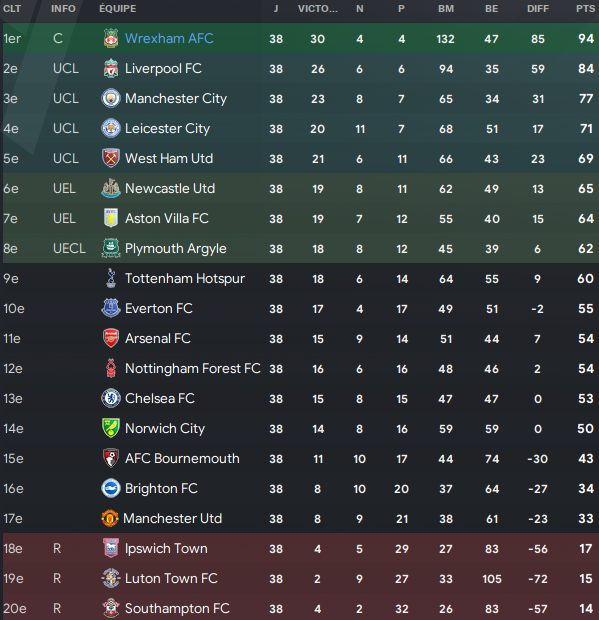This screenshot has width=599, height=620.
Task: Sort by the DIFF column header
Action: [538, 9]
